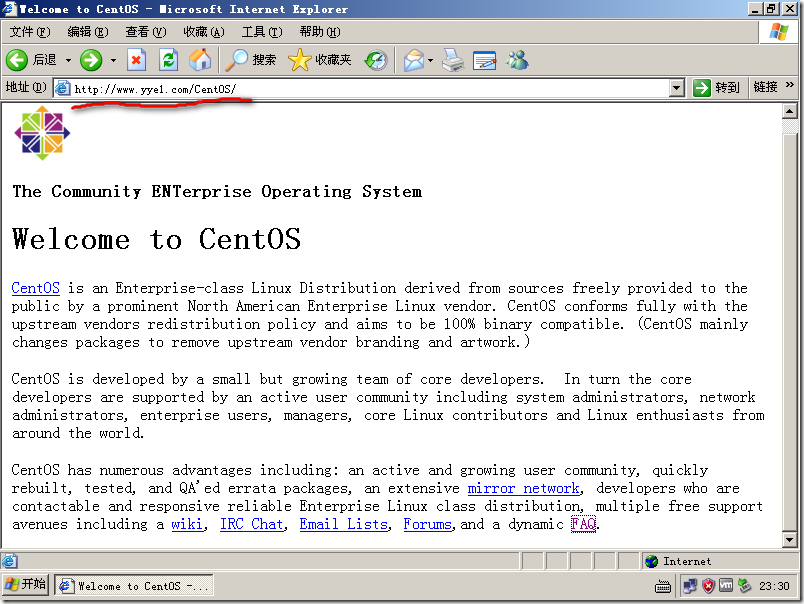Viewport: 804px width, 604px height.
Task: Print the page with the printer icon
Action: coord(453,61)
